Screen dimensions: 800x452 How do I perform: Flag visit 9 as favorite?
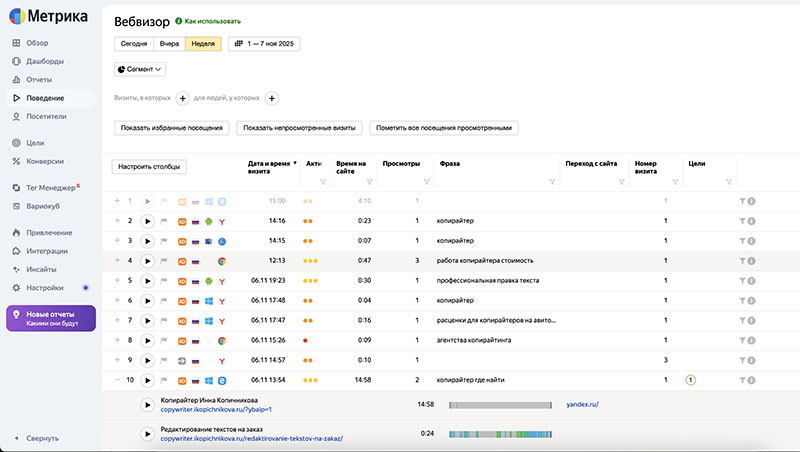(164, 361)
